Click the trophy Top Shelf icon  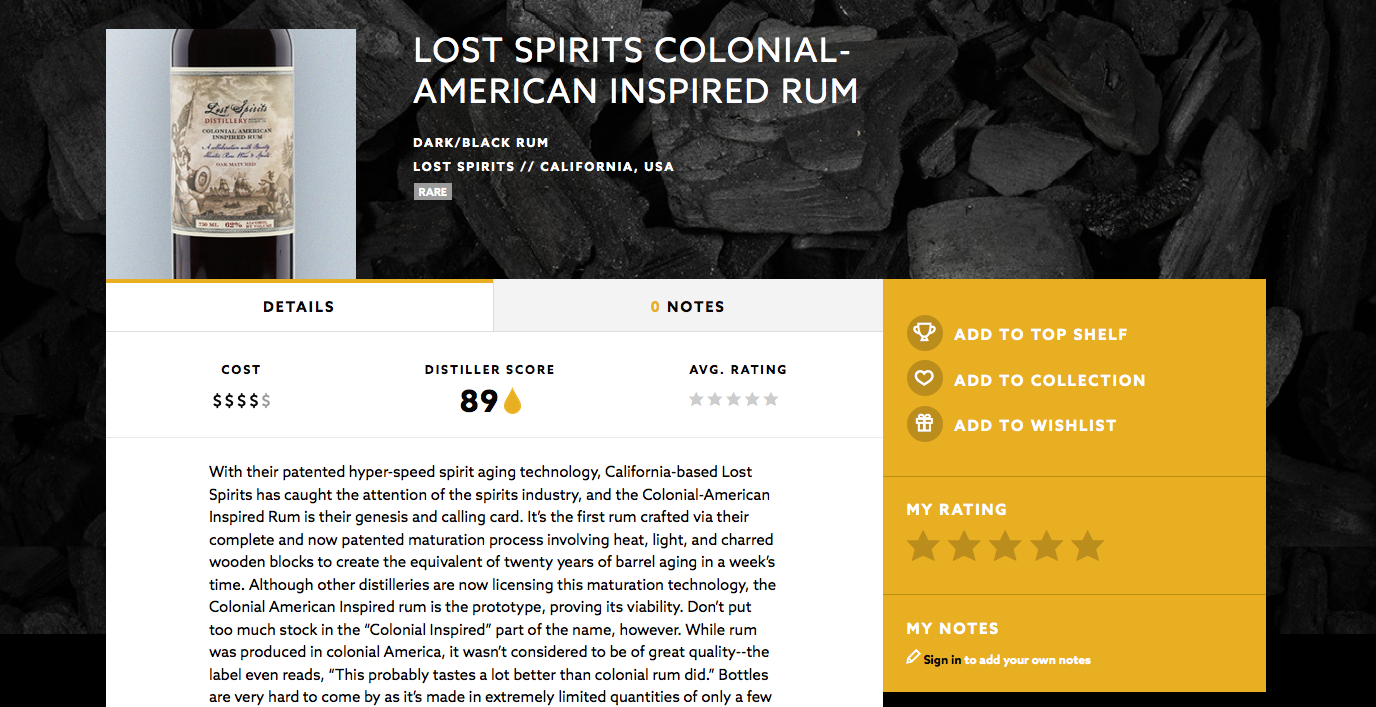click(x=924, y=333)
